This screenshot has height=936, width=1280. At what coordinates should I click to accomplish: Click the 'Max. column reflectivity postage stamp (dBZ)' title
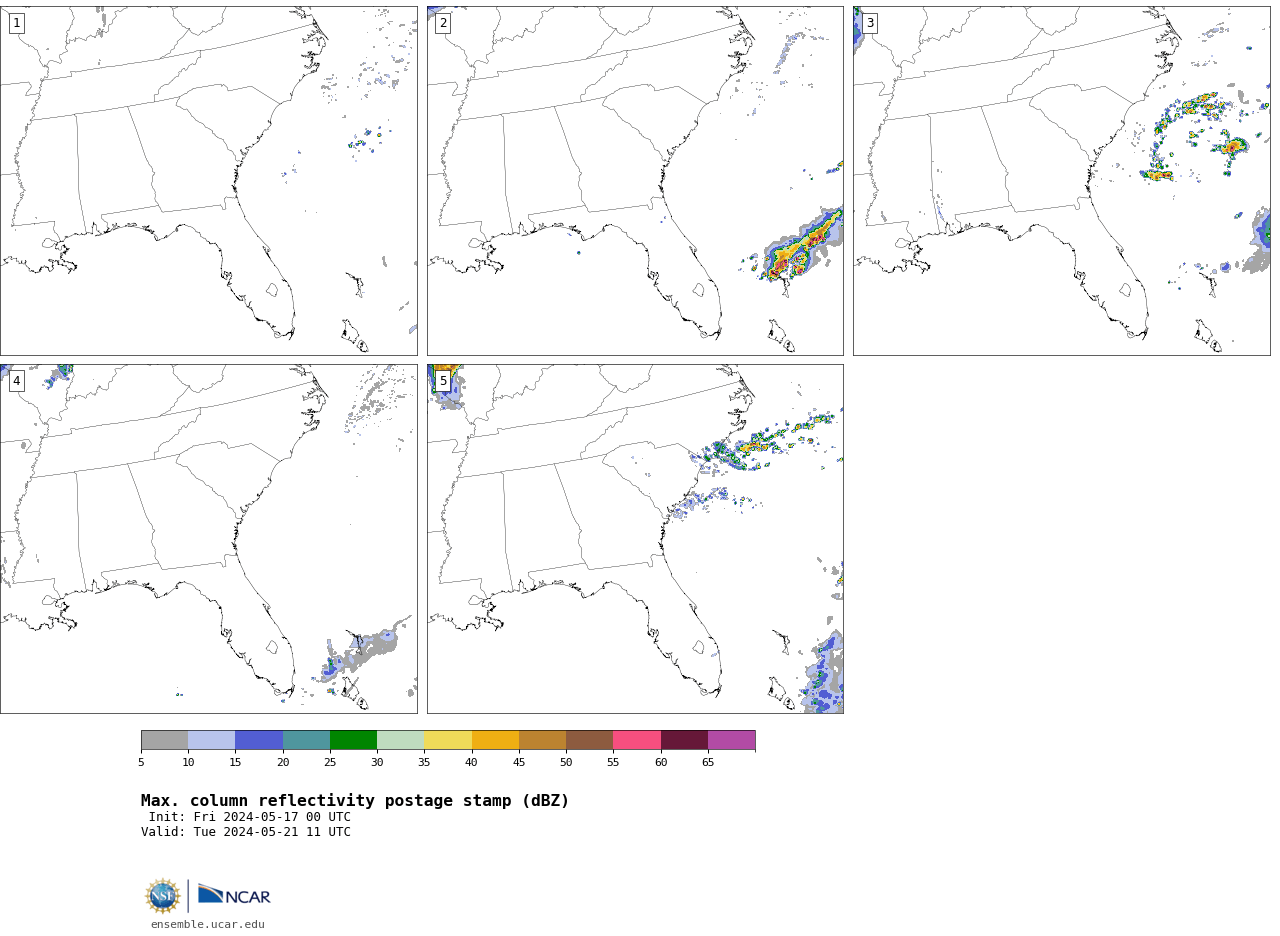coord(355,801)
